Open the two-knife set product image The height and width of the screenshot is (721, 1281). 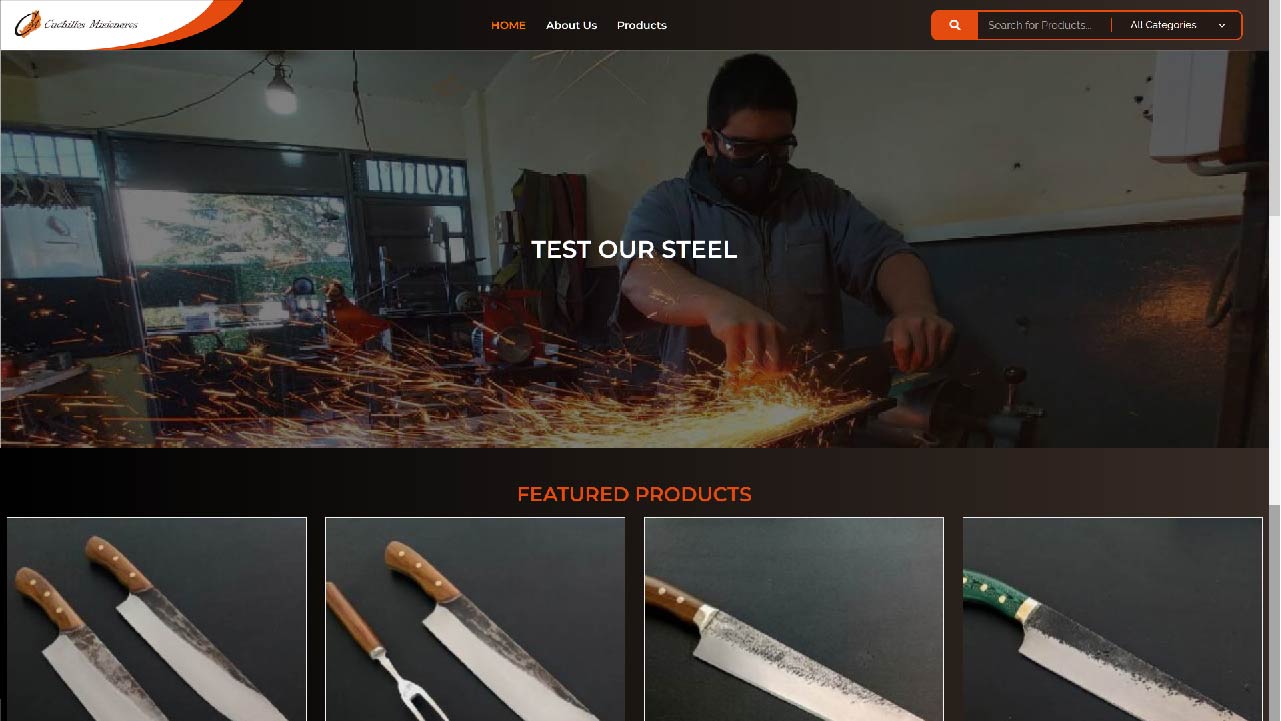(x=157, y=619)
